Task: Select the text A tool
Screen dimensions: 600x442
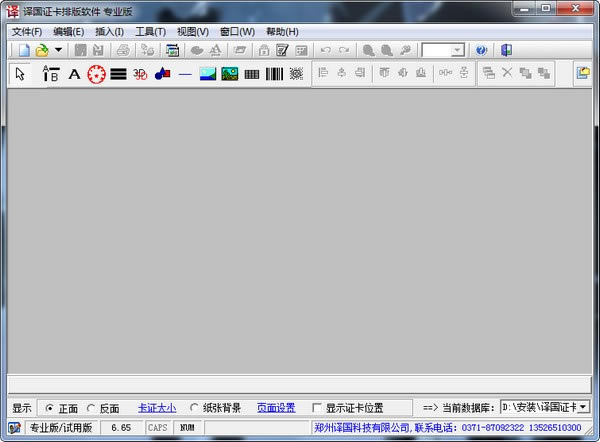Action: pyautogui.click(x=74, y=73)
